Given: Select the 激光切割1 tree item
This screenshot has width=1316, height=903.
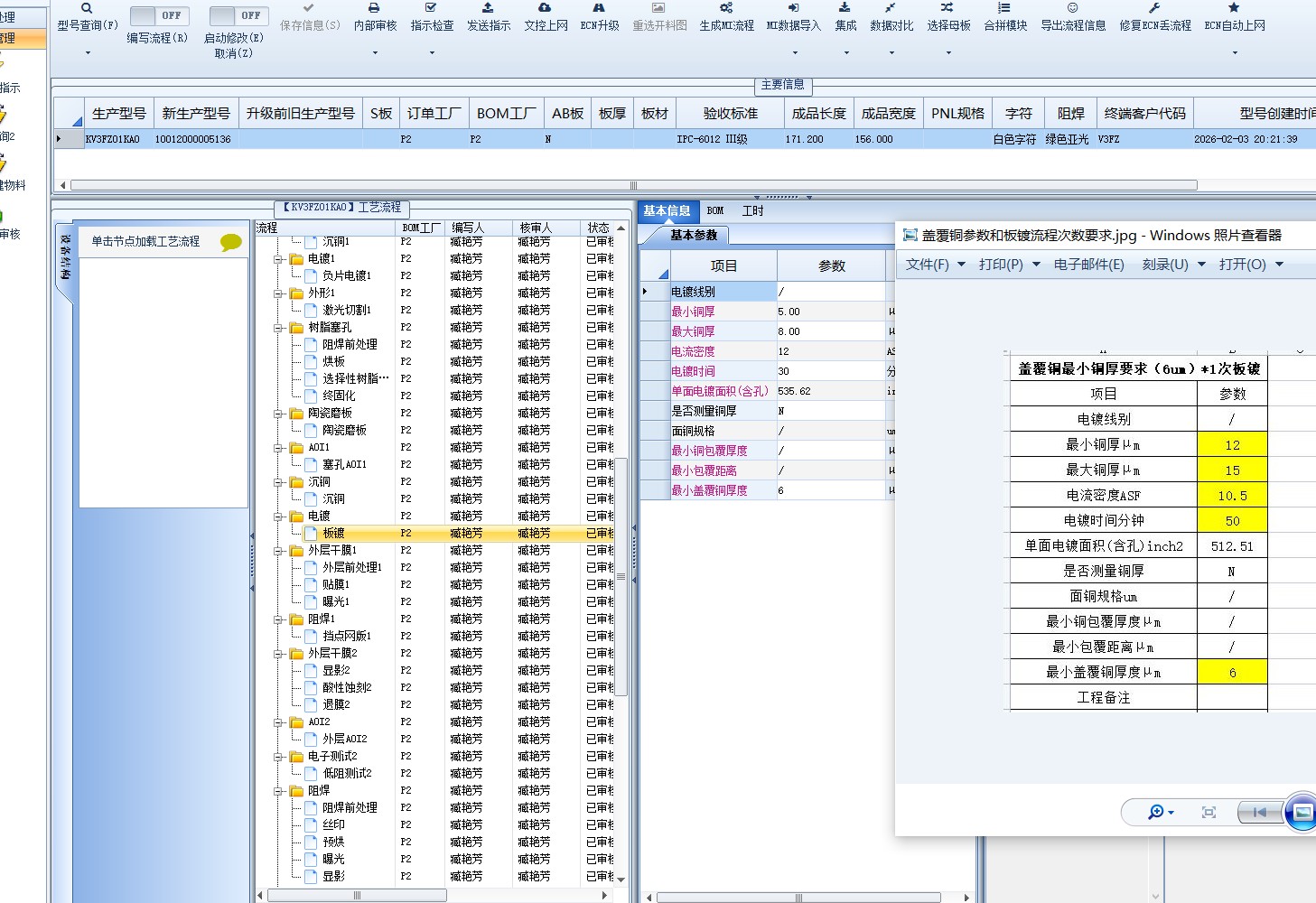Looking at the screenshot, I should click(x=347, y=311).
